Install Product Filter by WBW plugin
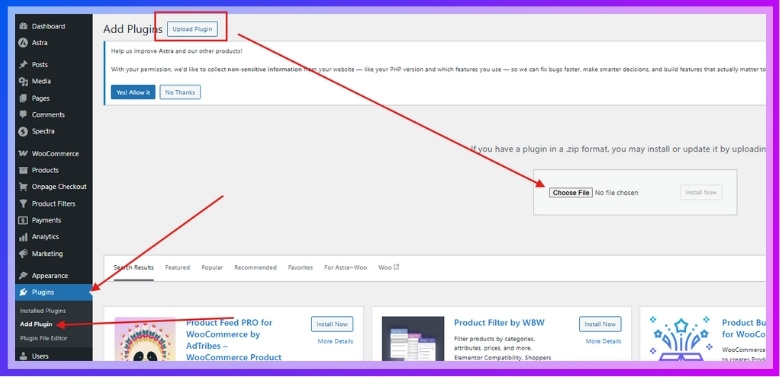The image size is (780, 377). coord(600,324)
